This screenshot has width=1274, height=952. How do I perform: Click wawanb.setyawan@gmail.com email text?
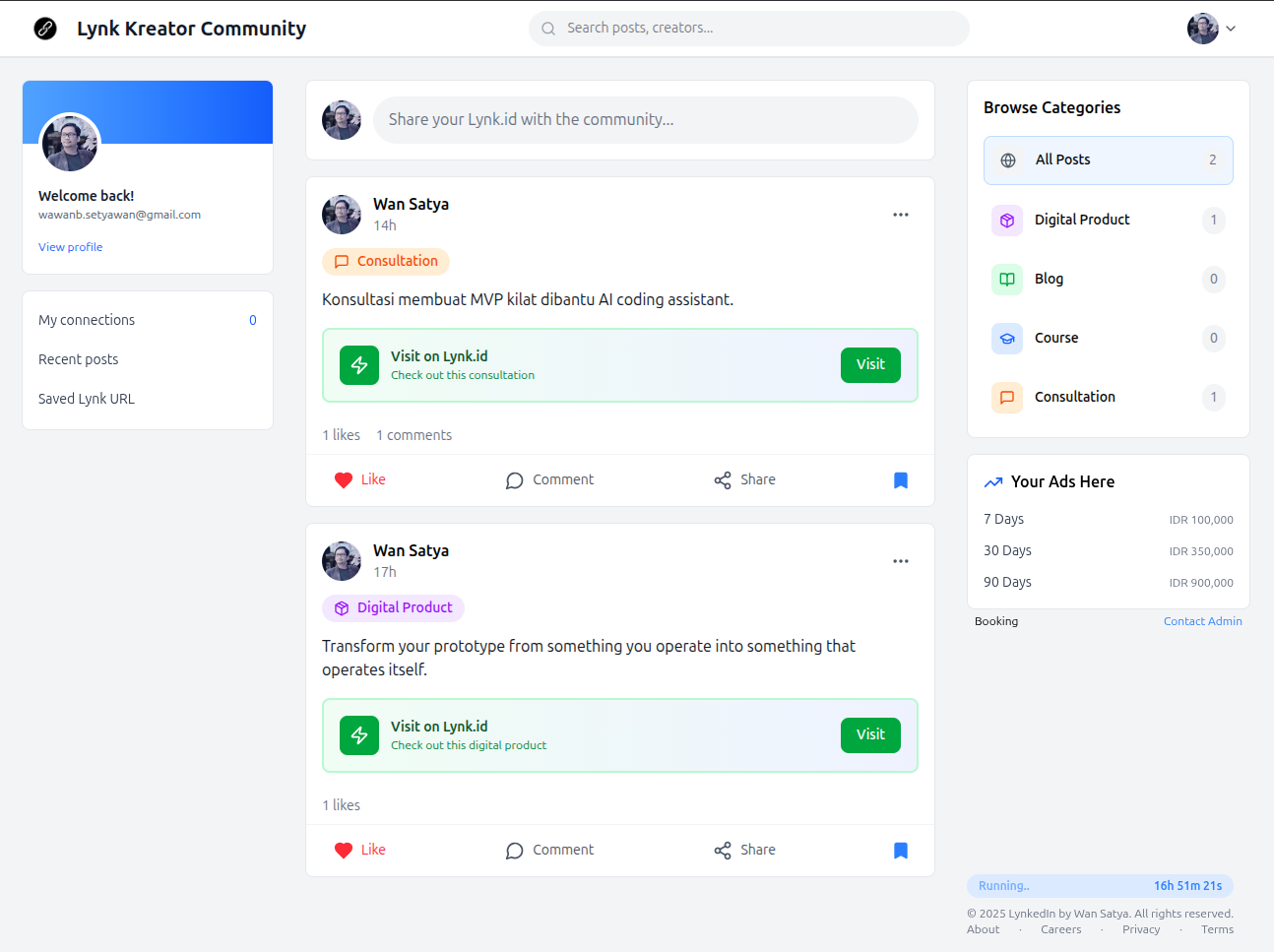119,215
